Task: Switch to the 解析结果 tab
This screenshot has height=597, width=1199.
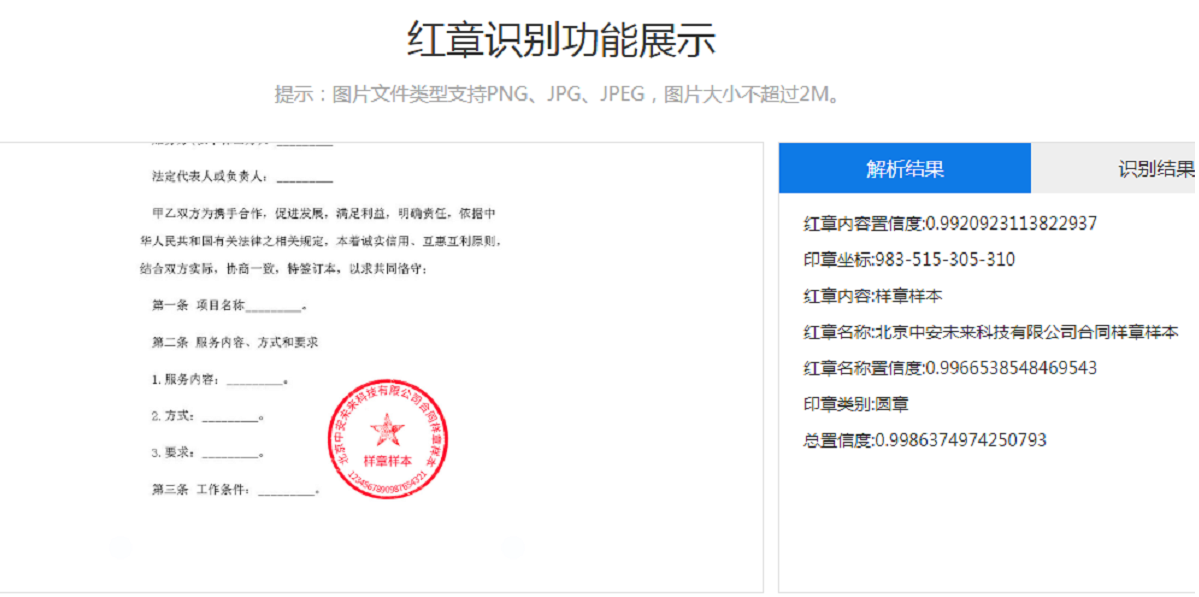Action: [x=904, y=169]
